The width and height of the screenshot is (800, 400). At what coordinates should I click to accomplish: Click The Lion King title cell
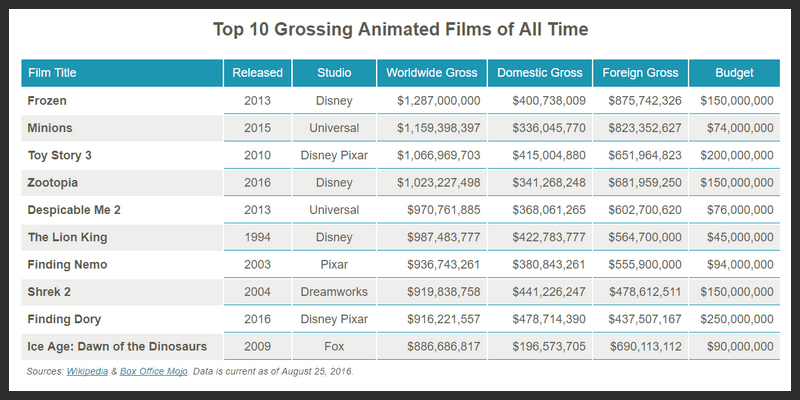pyautogui.click(x=68, y=237)
